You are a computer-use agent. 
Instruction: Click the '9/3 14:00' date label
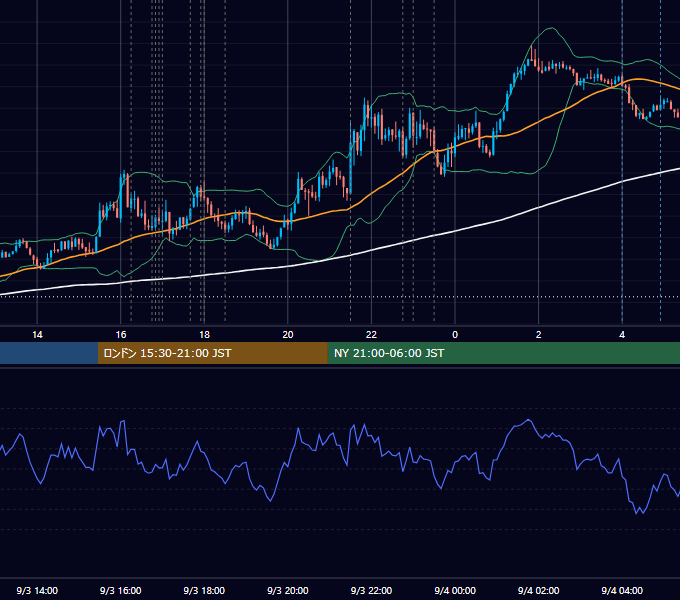[37, 590]
